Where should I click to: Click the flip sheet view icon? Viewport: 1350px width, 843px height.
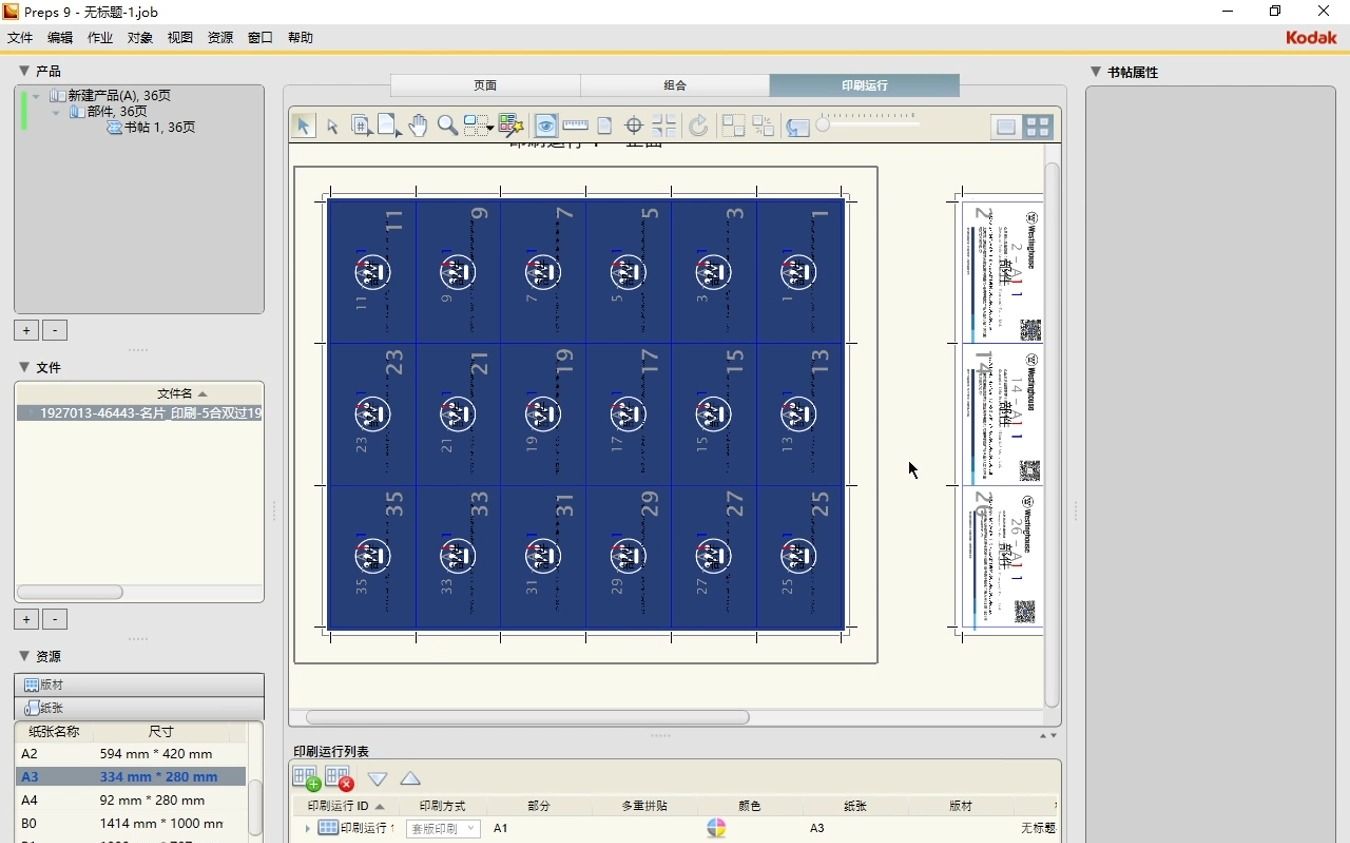[797, 126]
